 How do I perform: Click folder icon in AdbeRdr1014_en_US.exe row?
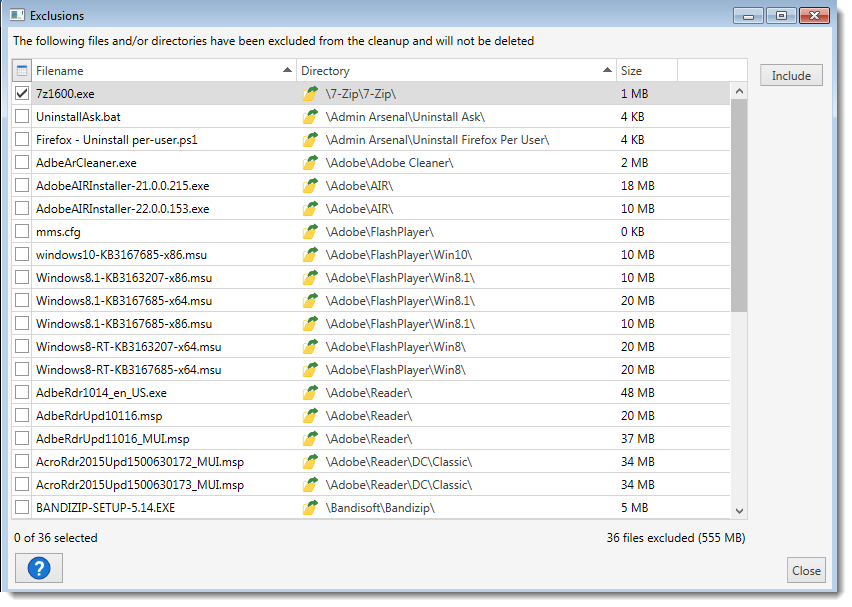(310, 393)
